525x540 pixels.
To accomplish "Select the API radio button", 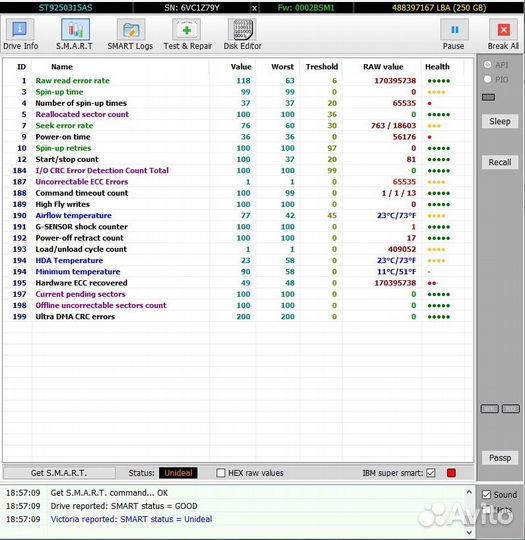I will [487, 65].
